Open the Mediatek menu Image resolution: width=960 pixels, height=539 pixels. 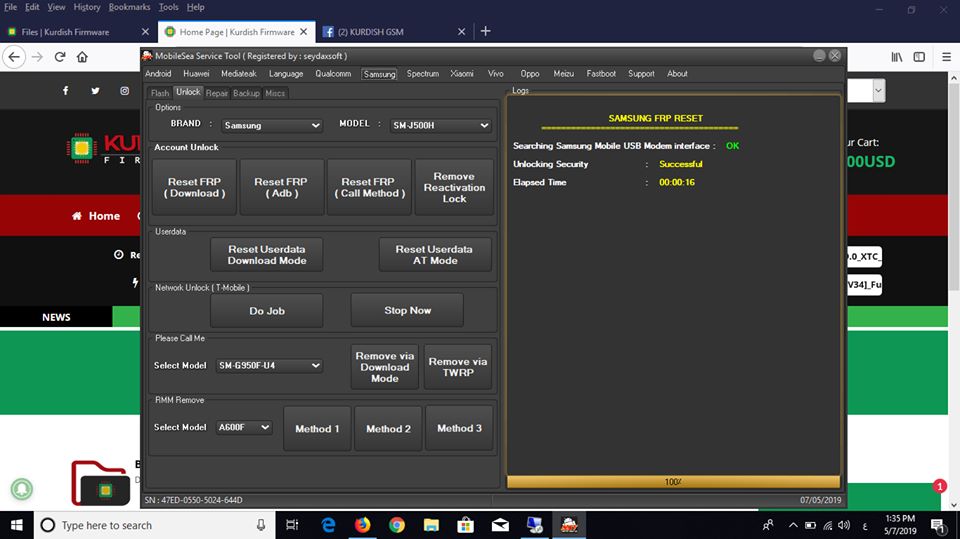[x=239, y=74]
